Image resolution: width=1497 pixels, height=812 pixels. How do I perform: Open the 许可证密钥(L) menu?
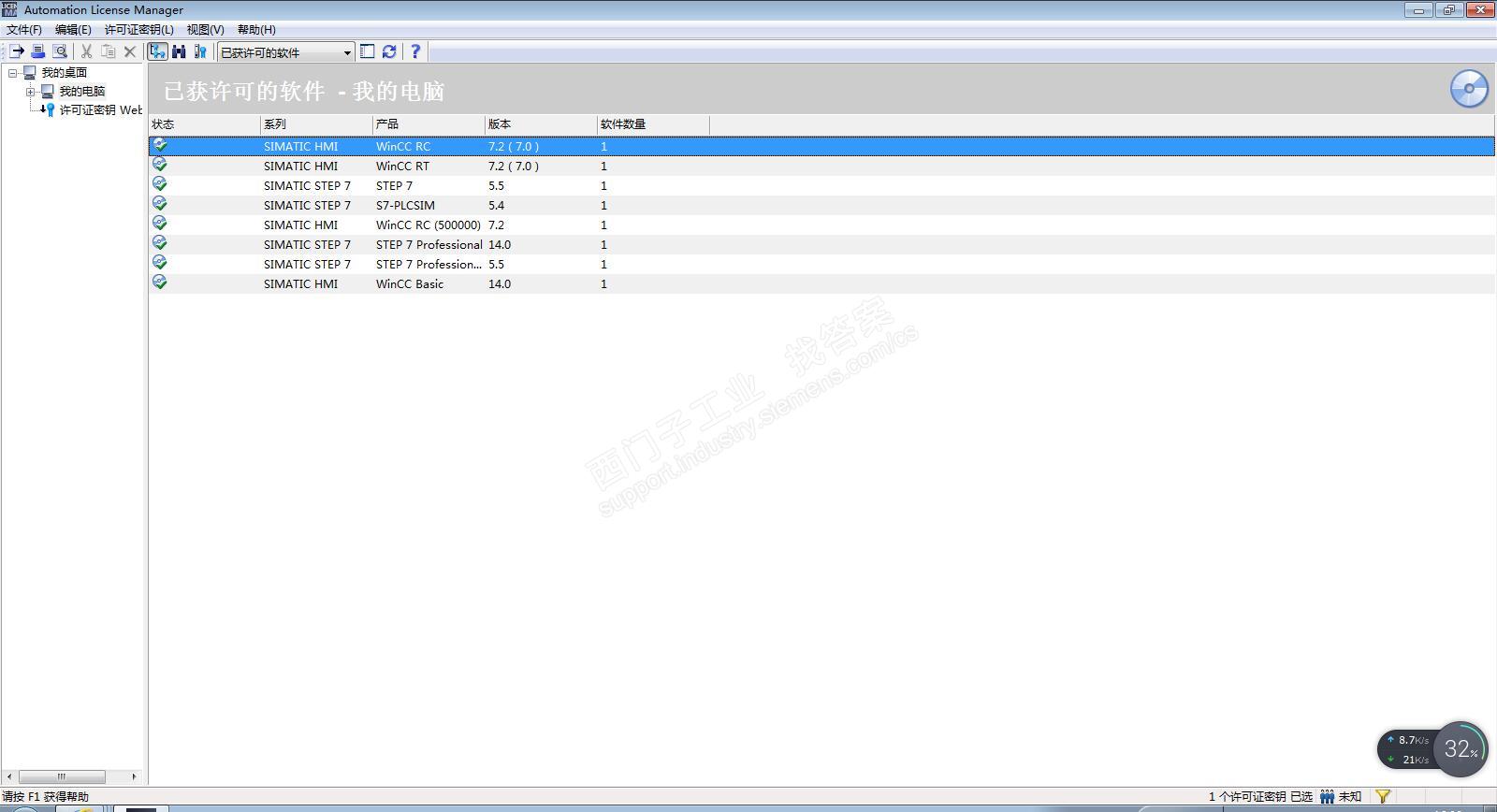(x=139, y=29)
